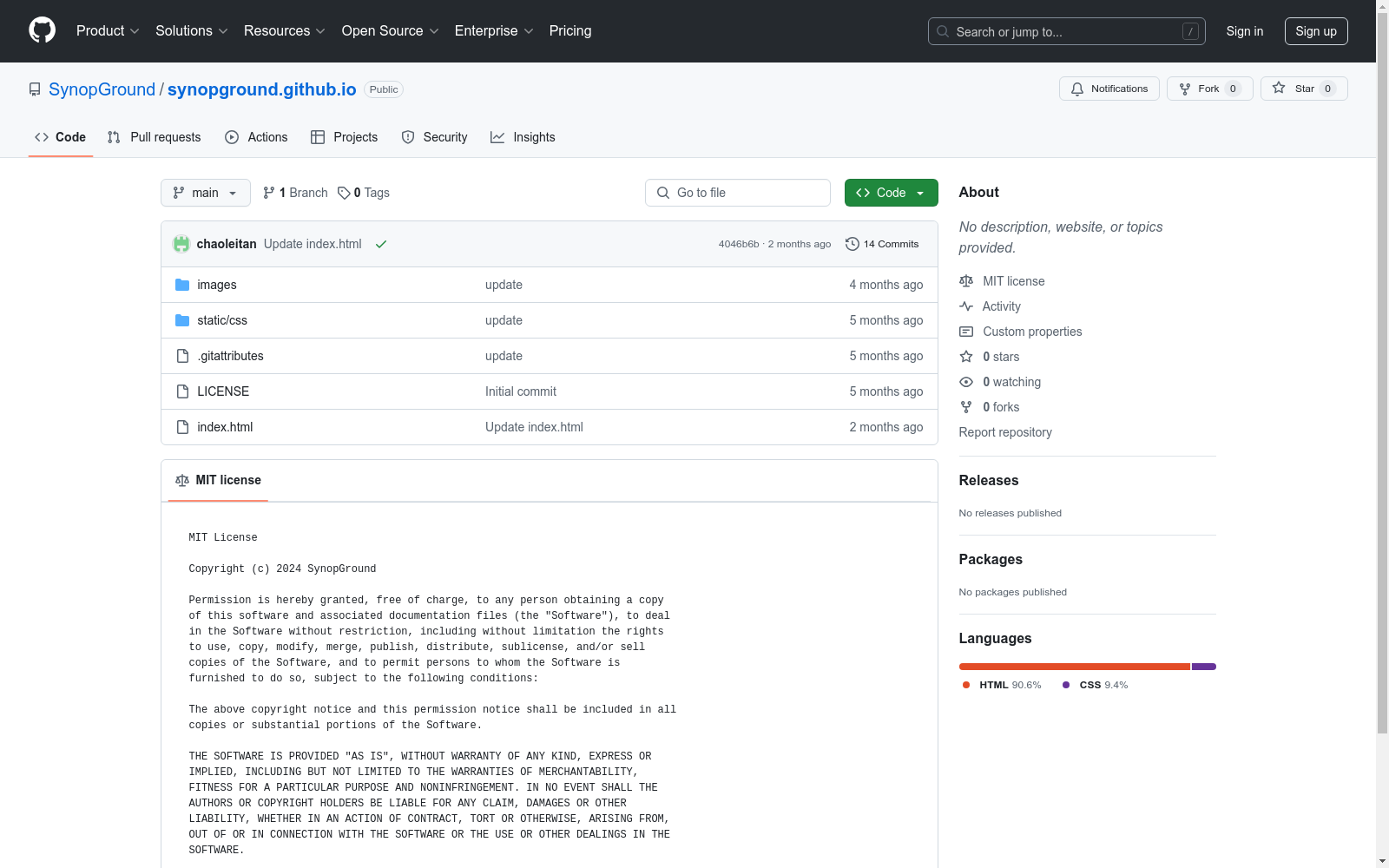
Task: Open the index.html file
Action: tap(225, 427)
